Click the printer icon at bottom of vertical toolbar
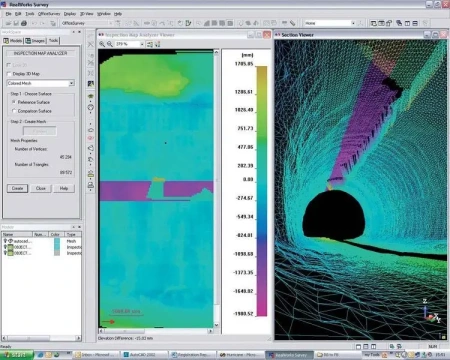 tap(91, 185)
